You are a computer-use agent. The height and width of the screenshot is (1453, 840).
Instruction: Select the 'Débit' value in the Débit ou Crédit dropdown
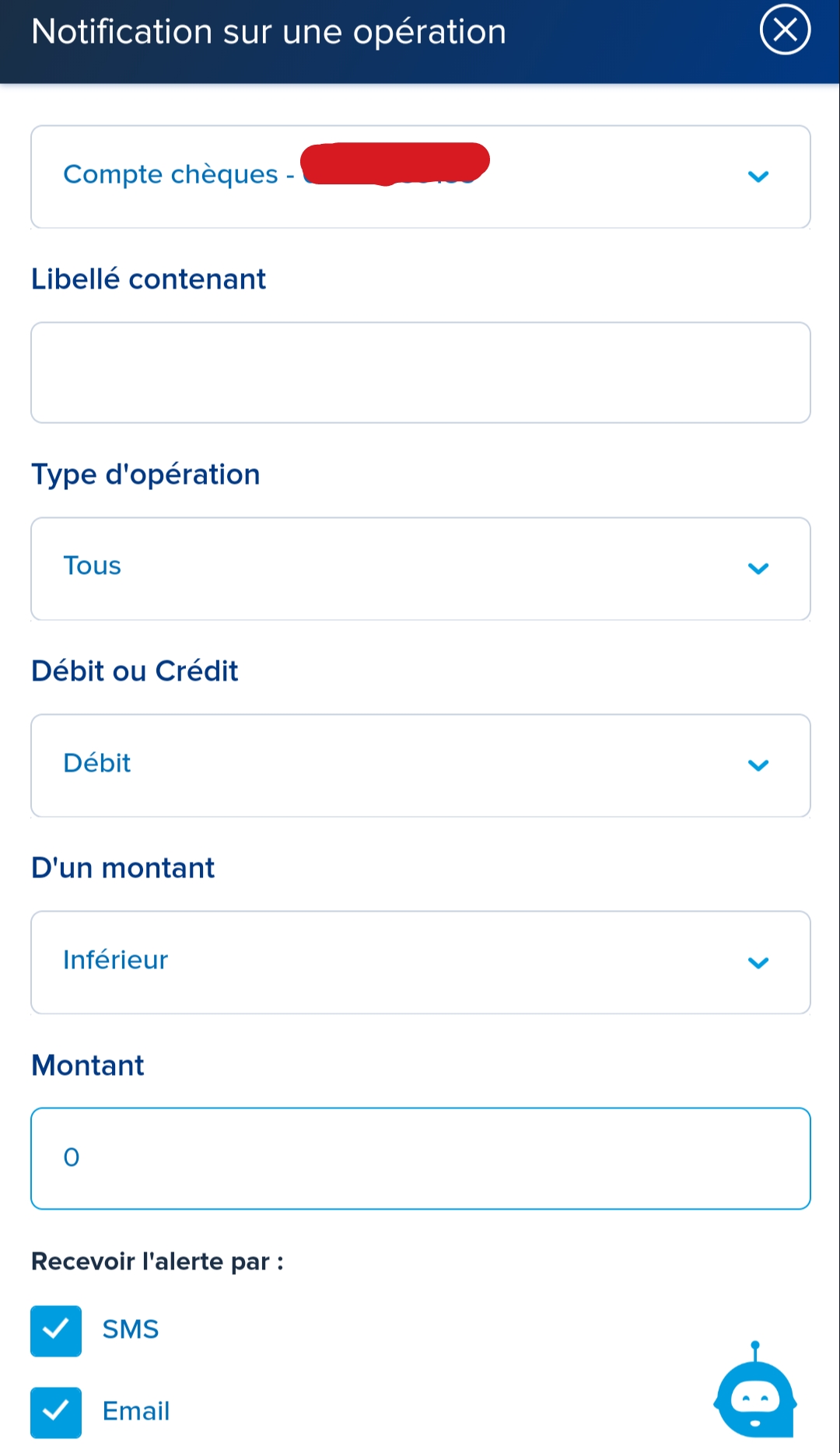pyautogui.click(x=97, y=763)
